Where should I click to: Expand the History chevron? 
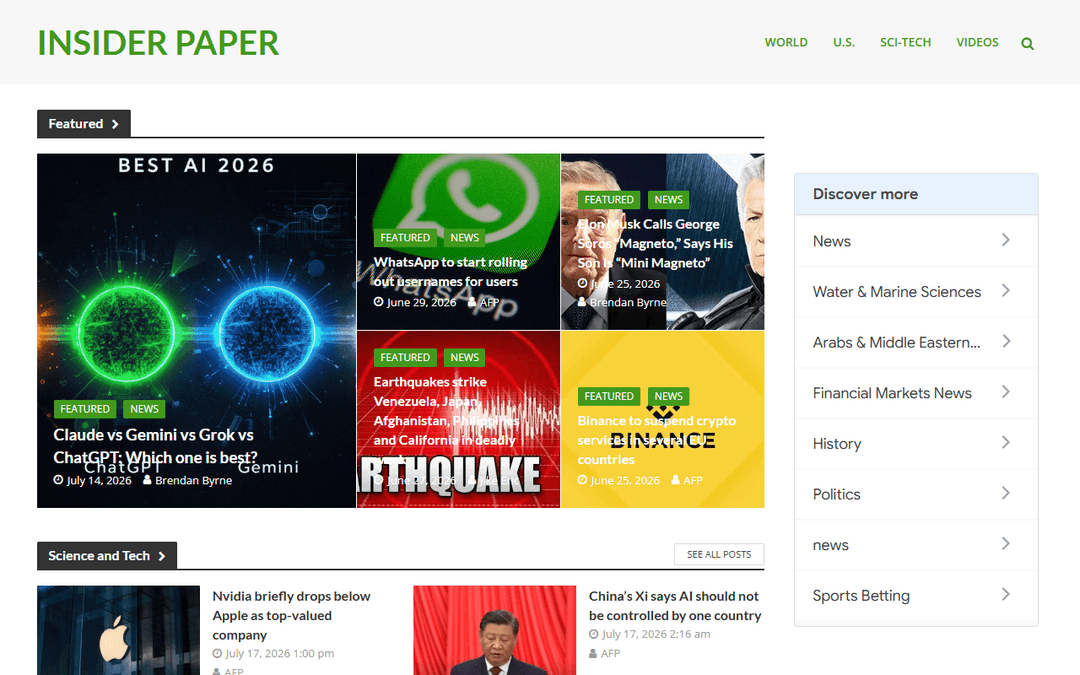click(1006, 442)
